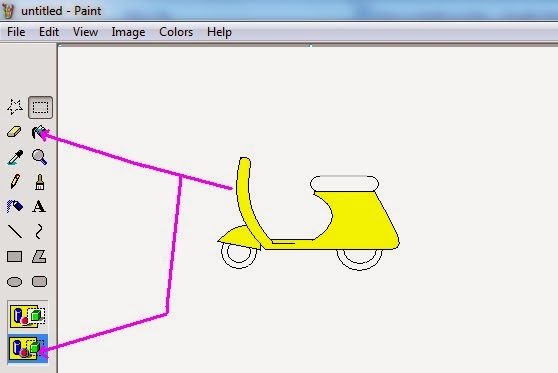Click the yellow scooter body on canvas

[359, 221]
